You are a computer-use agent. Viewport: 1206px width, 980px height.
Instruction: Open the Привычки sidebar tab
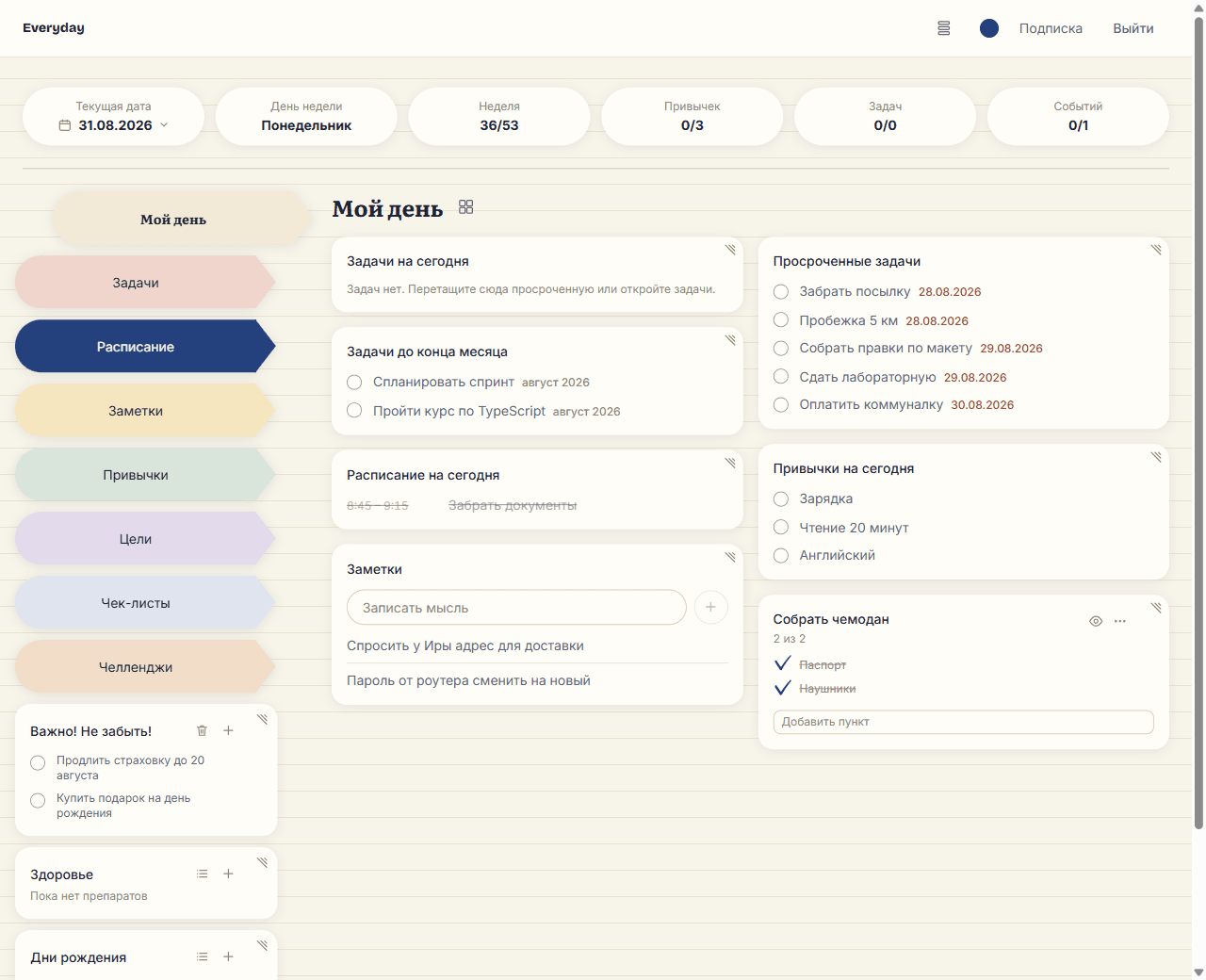pos(145,474)
